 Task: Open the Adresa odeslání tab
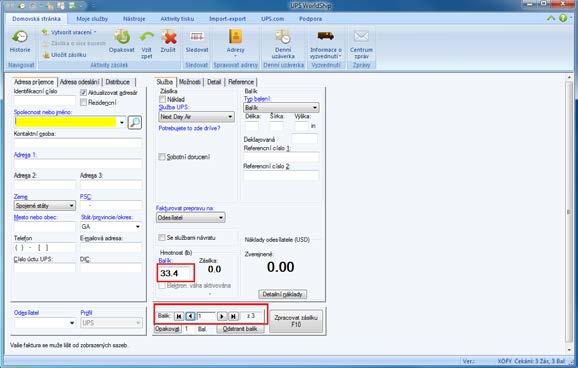[x=79, y=82]
